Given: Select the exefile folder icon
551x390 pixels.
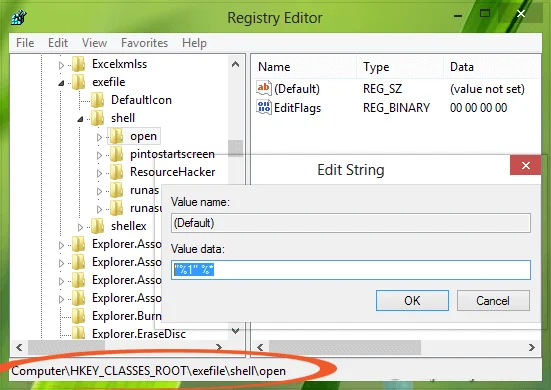Looking at the screenshot, I should coord(79,82).
